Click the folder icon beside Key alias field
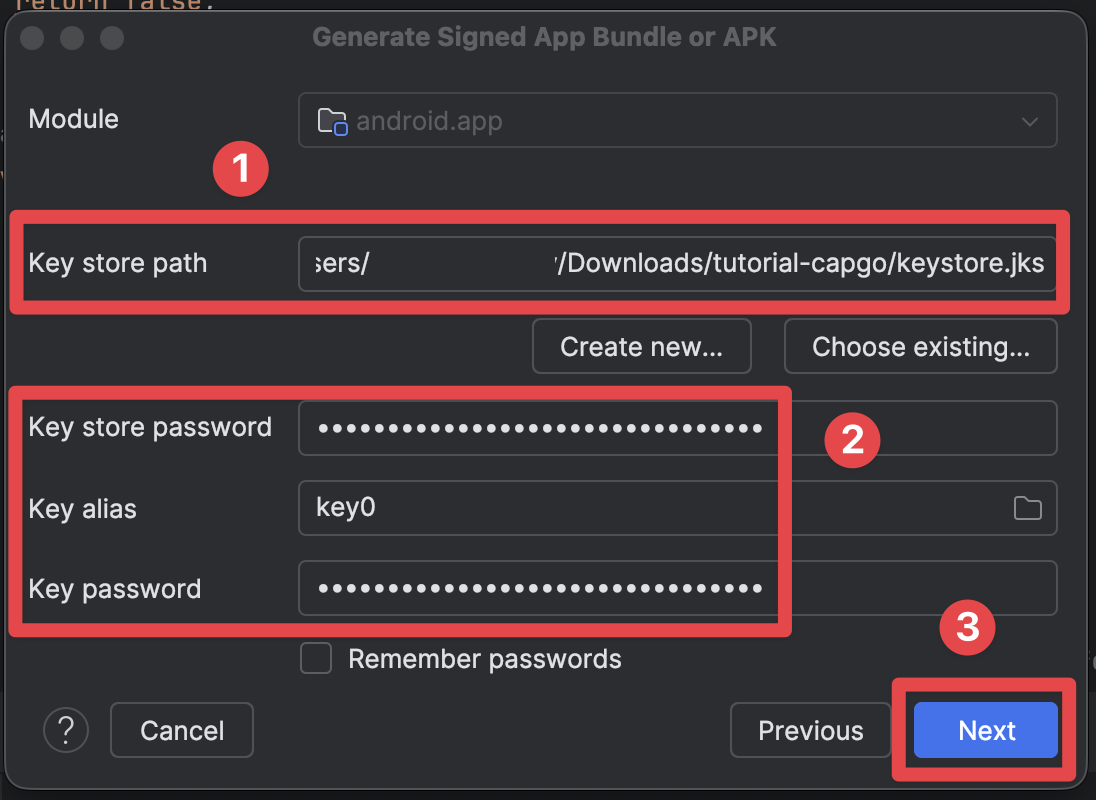1096x800 pixels. click(x=1028, y=508)
